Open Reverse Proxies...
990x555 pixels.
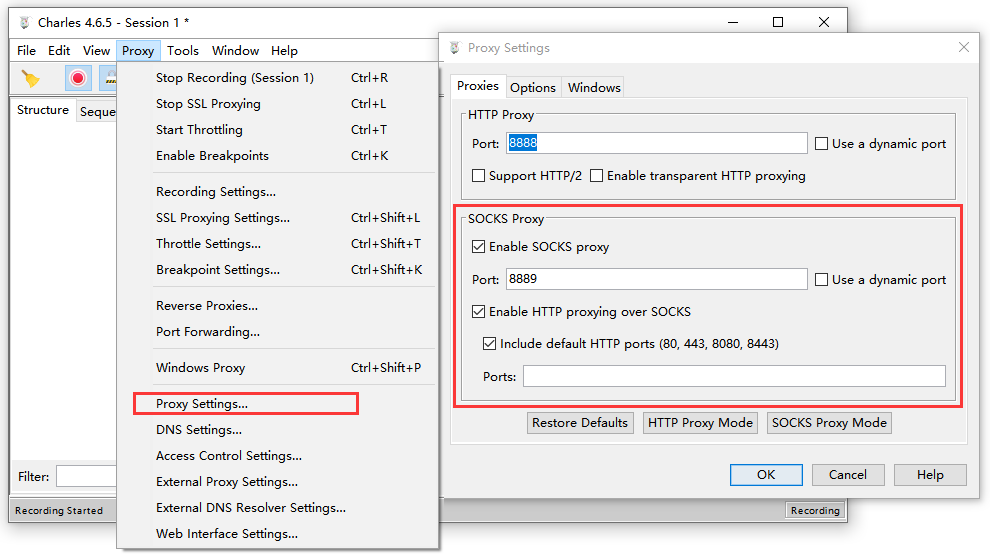pos(278,306)
